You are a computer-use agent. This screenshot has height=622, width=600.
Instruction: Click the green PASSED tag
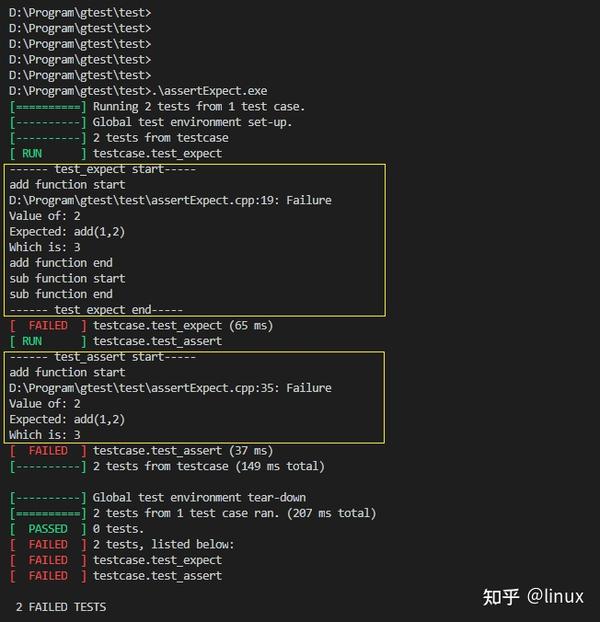pyautogui.click(x=48, y=529)
